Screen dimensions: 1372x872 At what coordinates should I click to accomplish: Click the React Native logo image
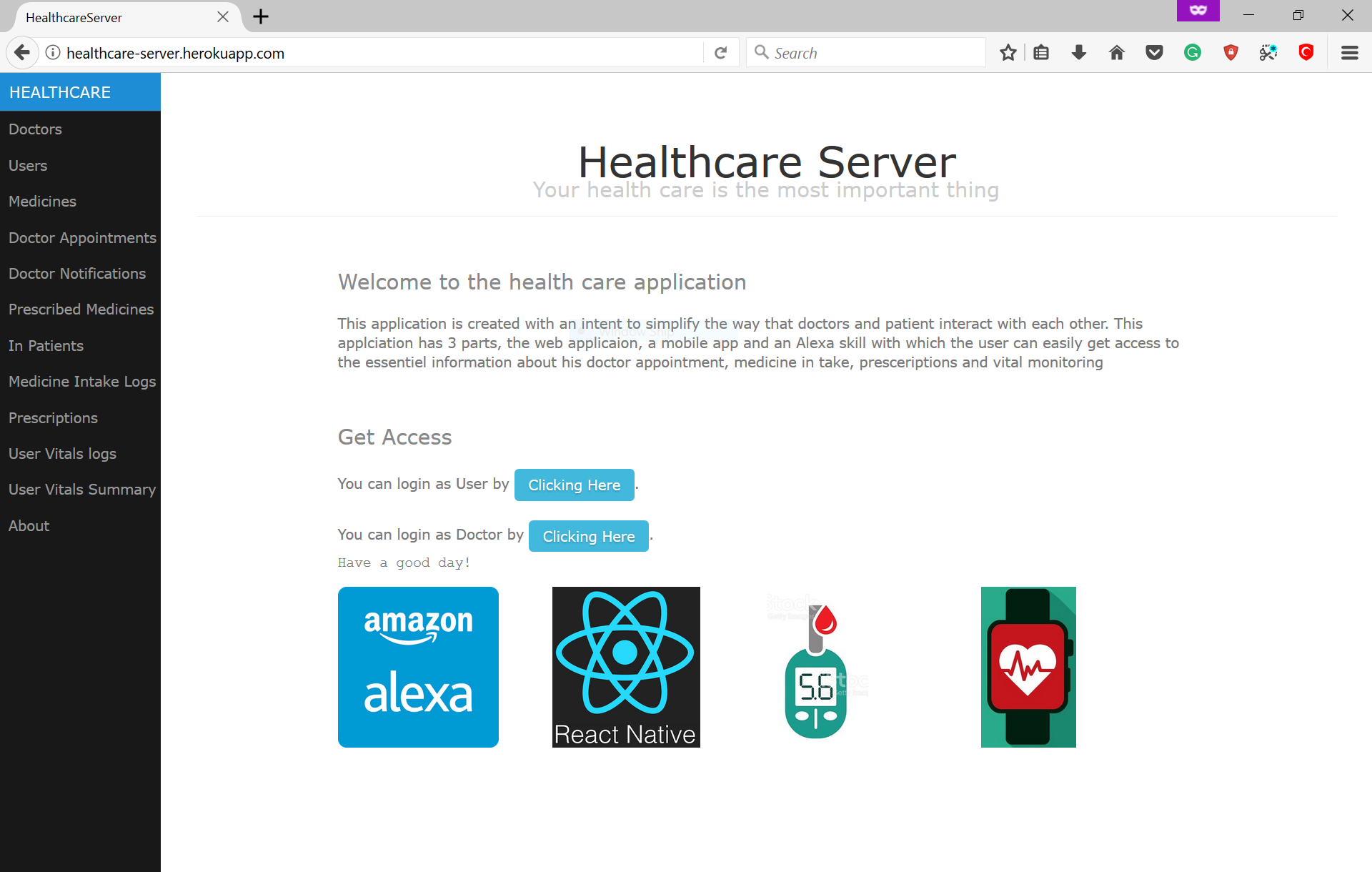[x=626, y=667]
